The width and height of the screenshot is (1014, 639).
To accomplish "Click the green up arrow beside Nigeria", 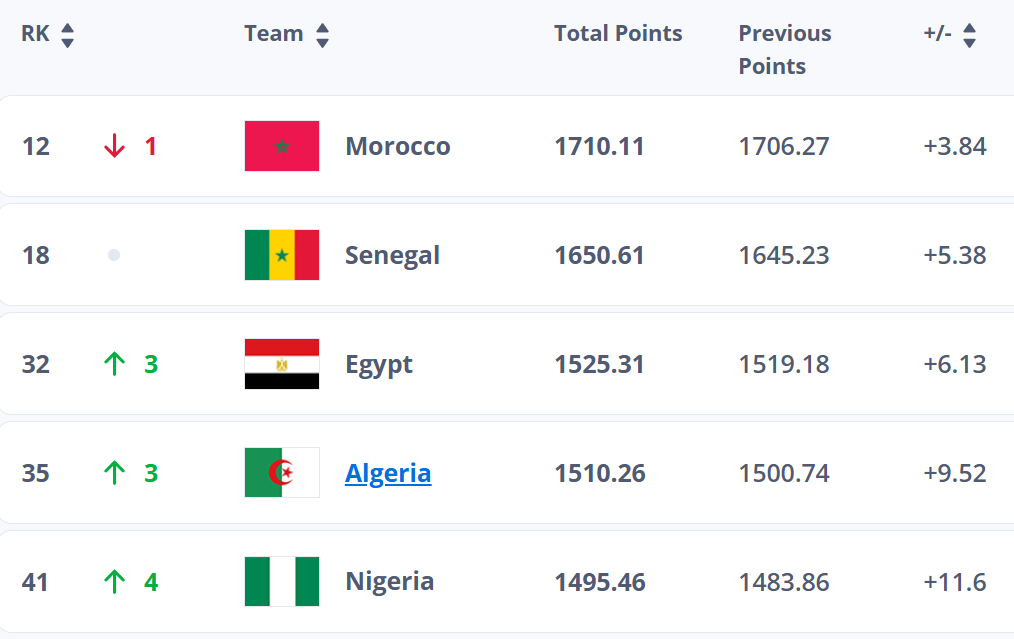I will pyautogui.click(x=113, y=581).
